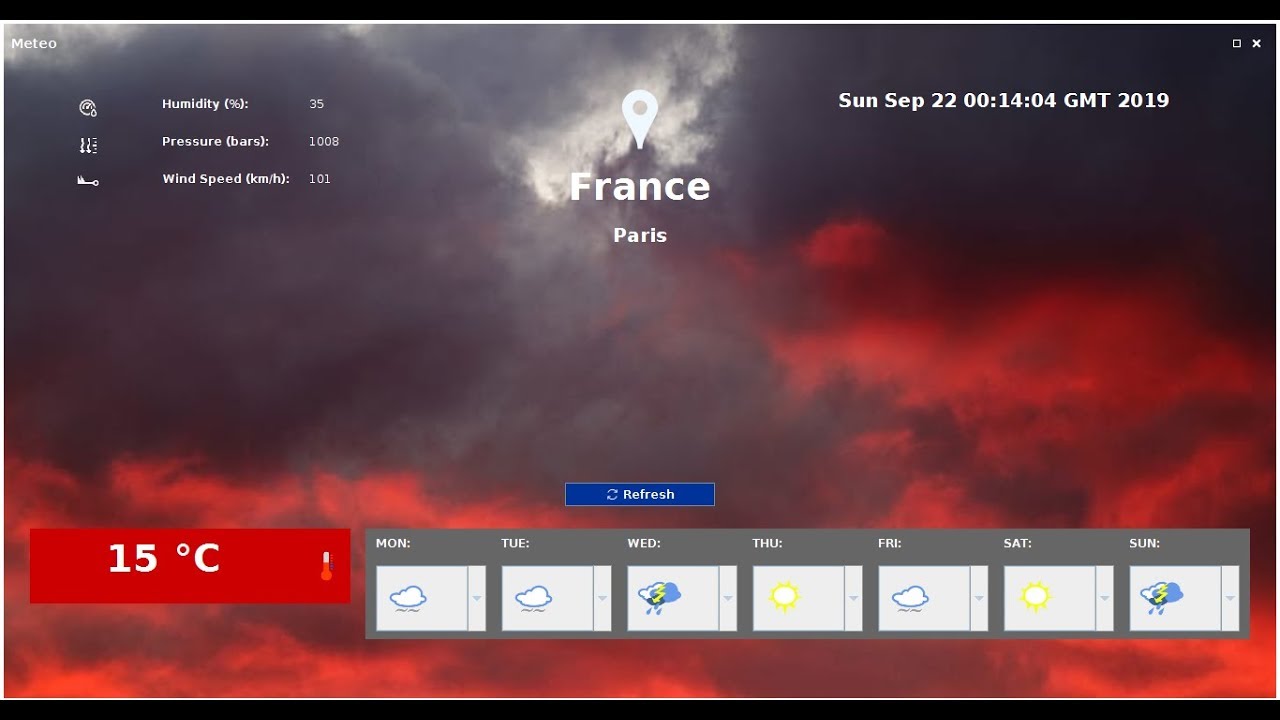Click the humidity gauge icon
1280x720 pixels.
pyautogui.click(x=88, y=108)
